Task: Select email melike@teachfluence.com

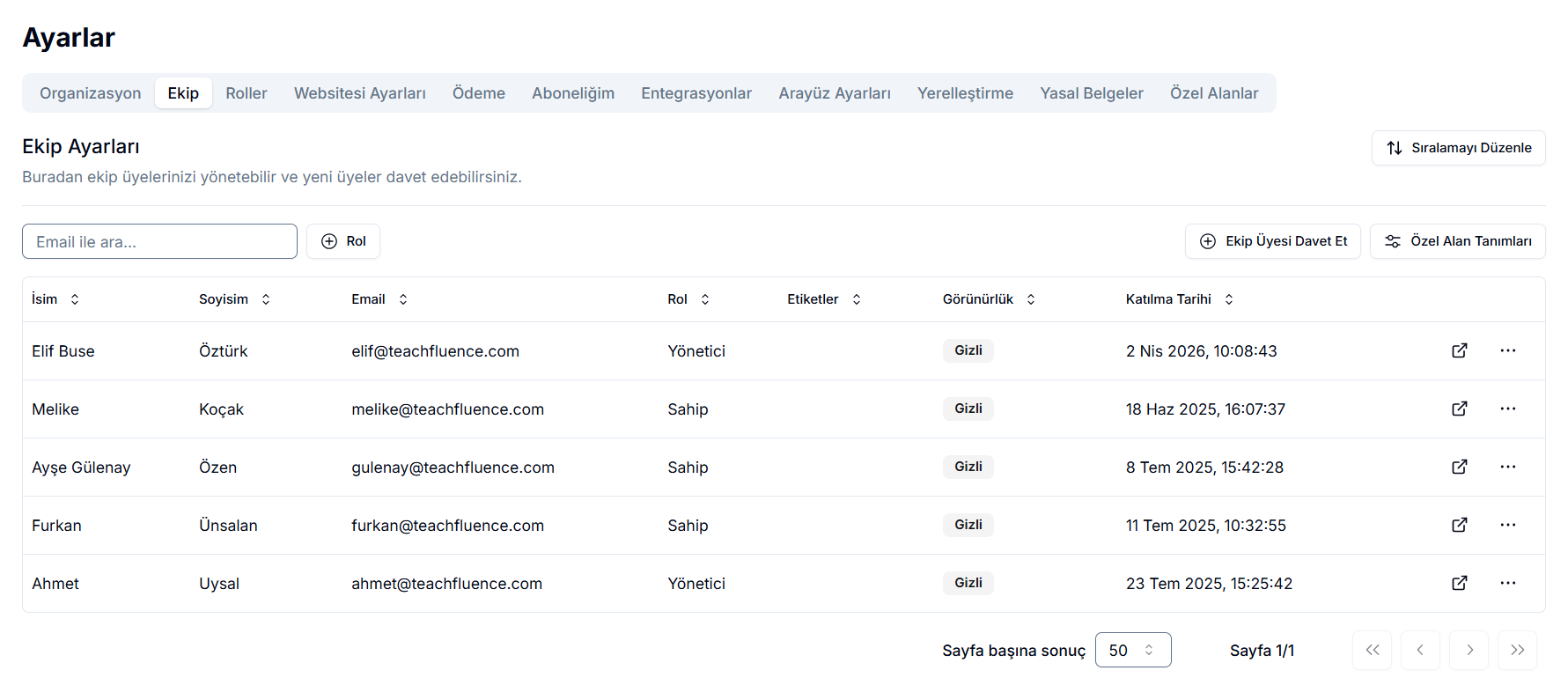Action: coord(447,409)
